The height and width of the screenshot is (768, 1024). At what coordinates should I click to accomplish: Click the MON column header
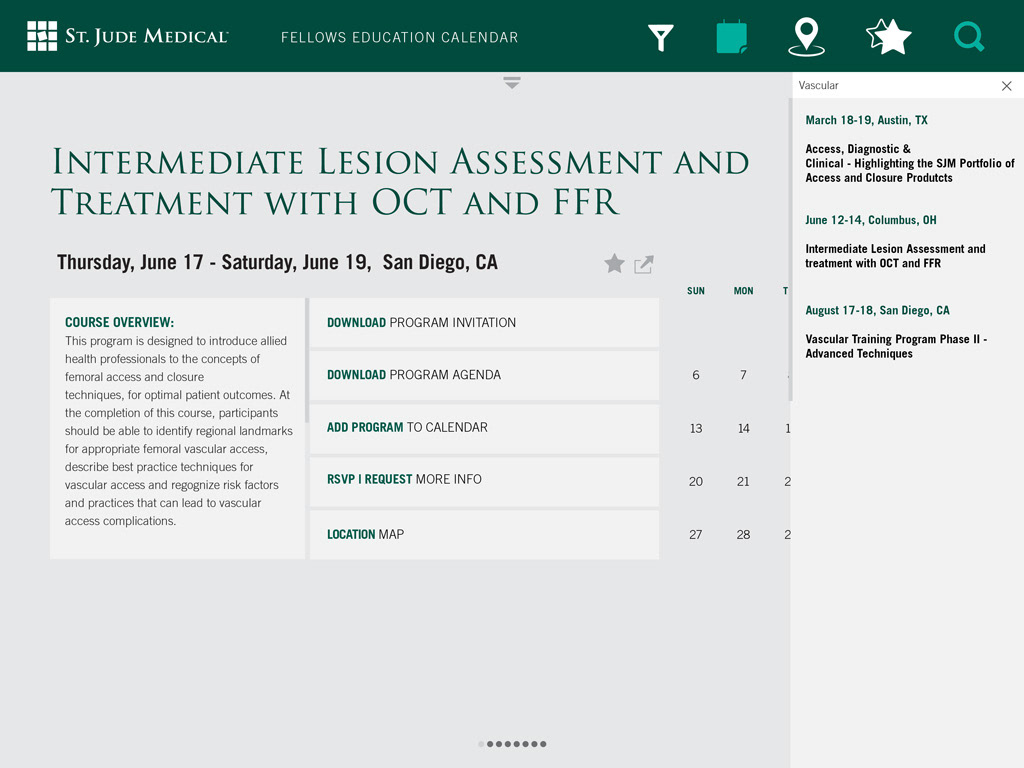(743, 291)
